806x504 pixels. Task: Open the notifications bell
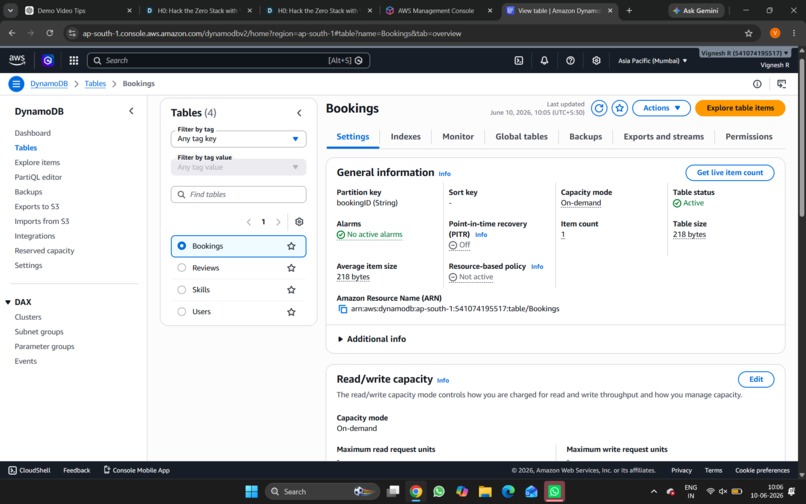(544, 61)
